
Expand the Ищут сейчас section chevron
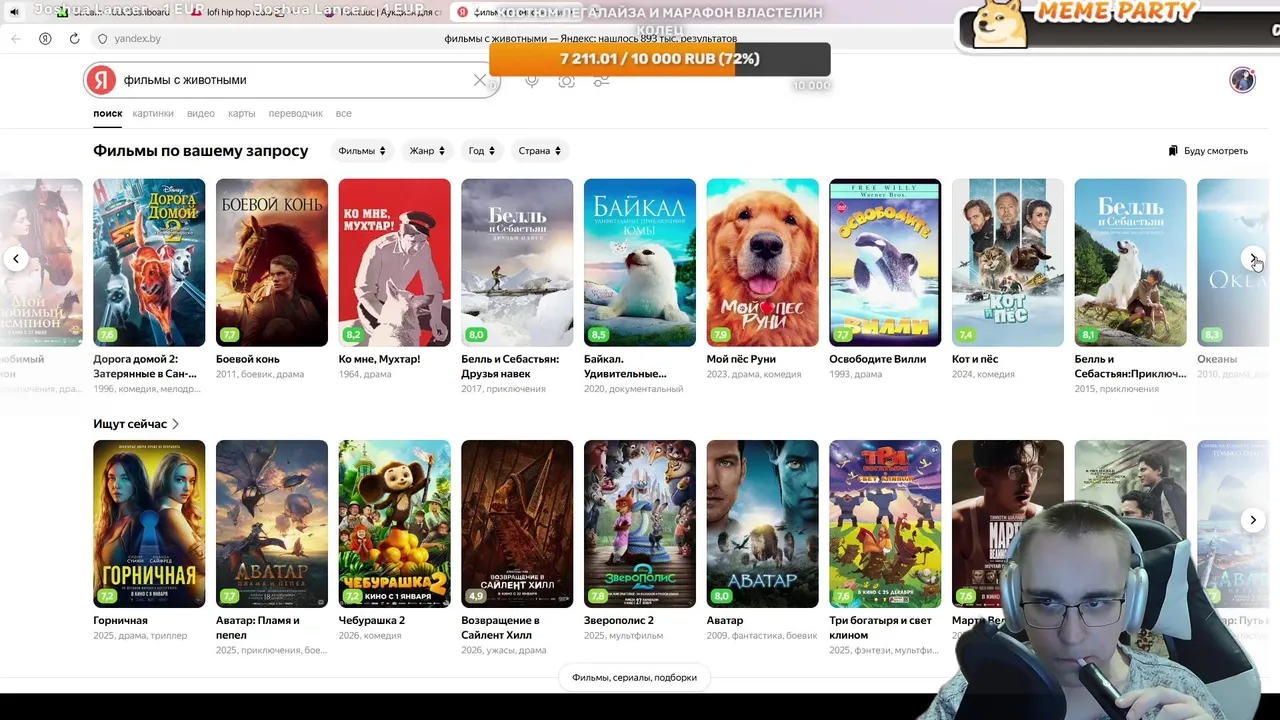coord(176,424)
